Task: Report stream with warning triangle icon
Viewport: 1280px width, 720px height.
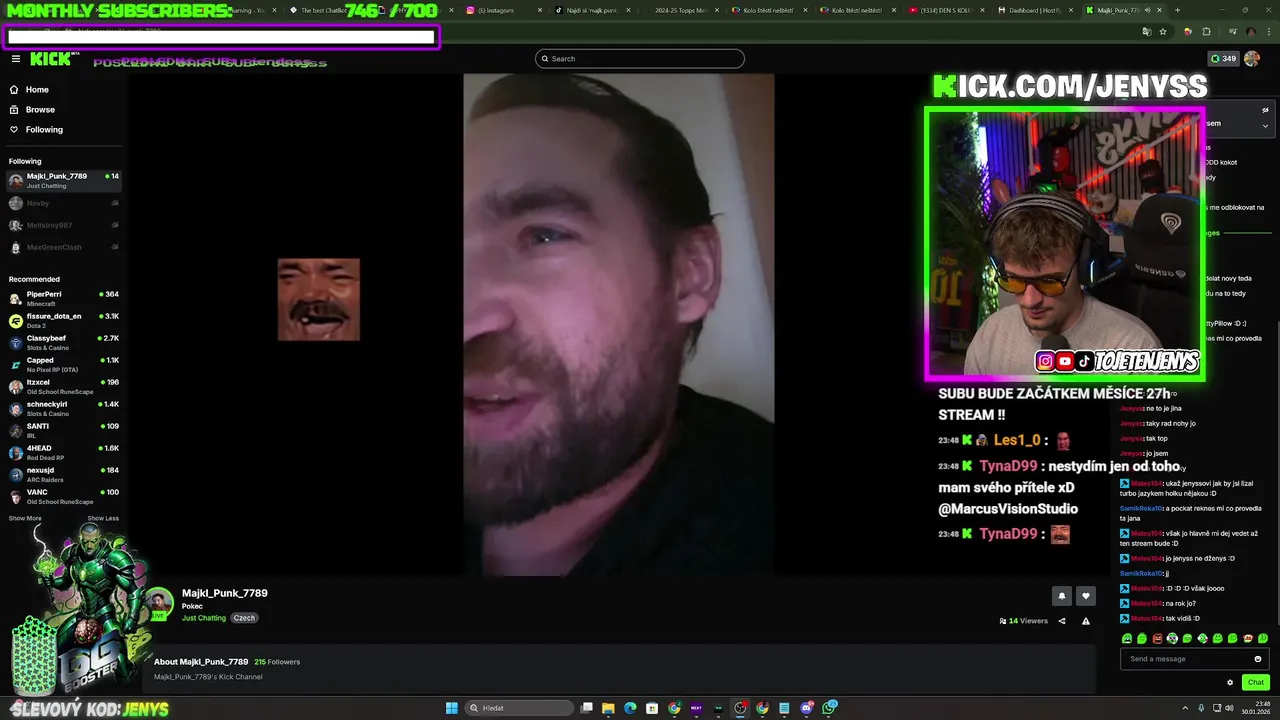Action: 1086,621
